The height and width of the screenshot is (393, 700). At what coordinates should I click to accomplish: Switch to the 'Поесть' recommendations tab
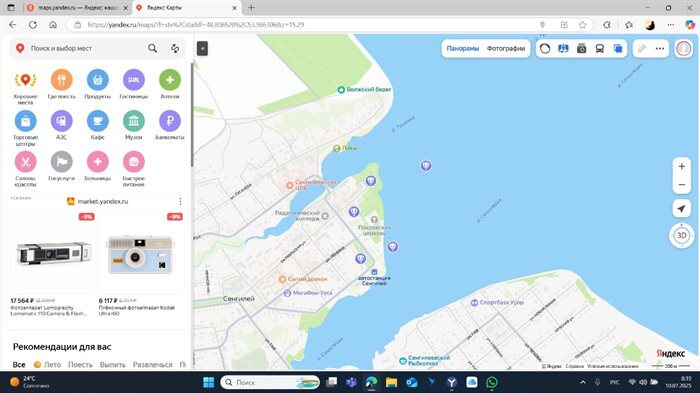click(80, 364)
